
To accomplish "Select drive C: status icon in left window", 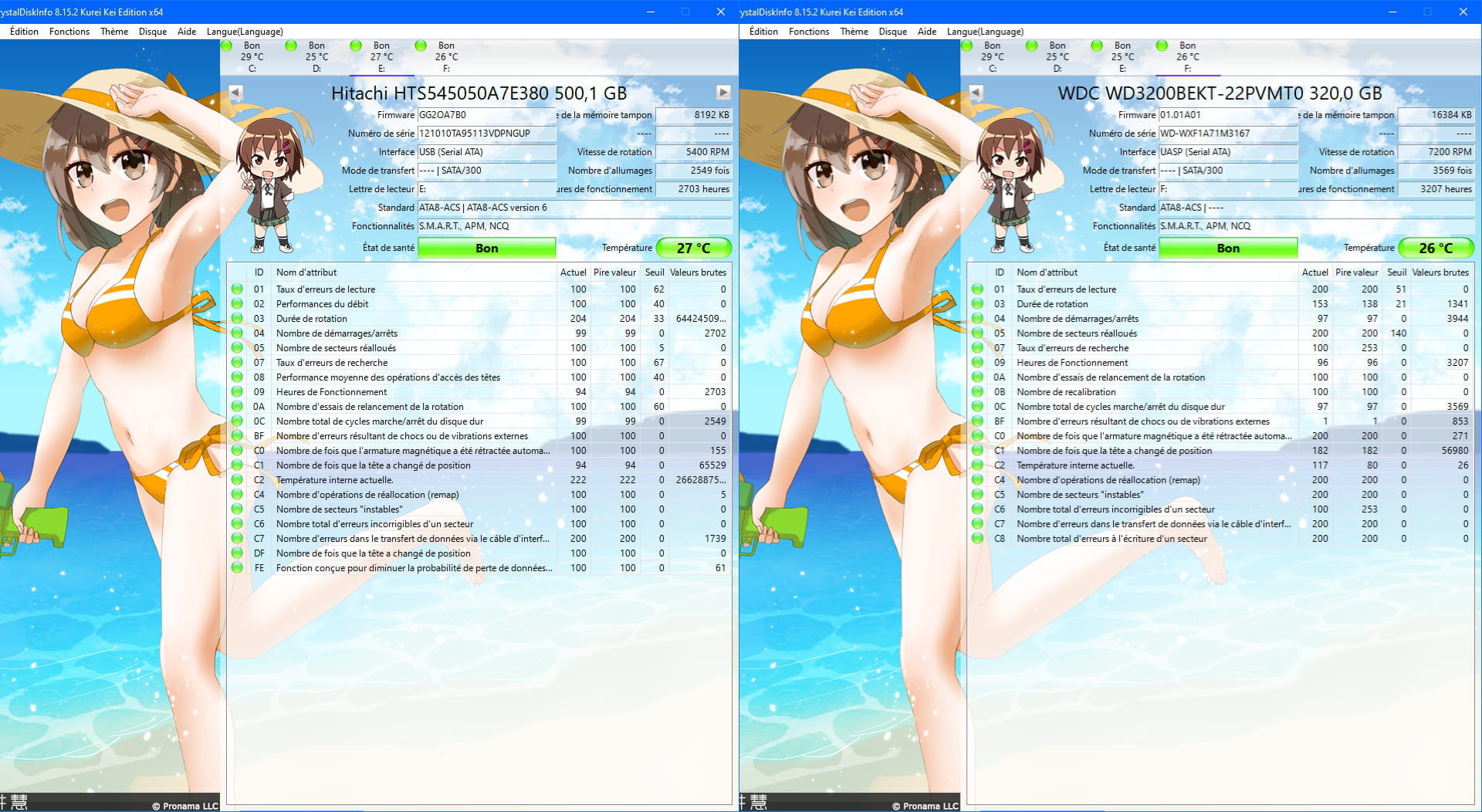I will pyautogui.click(x=226, y=46).
